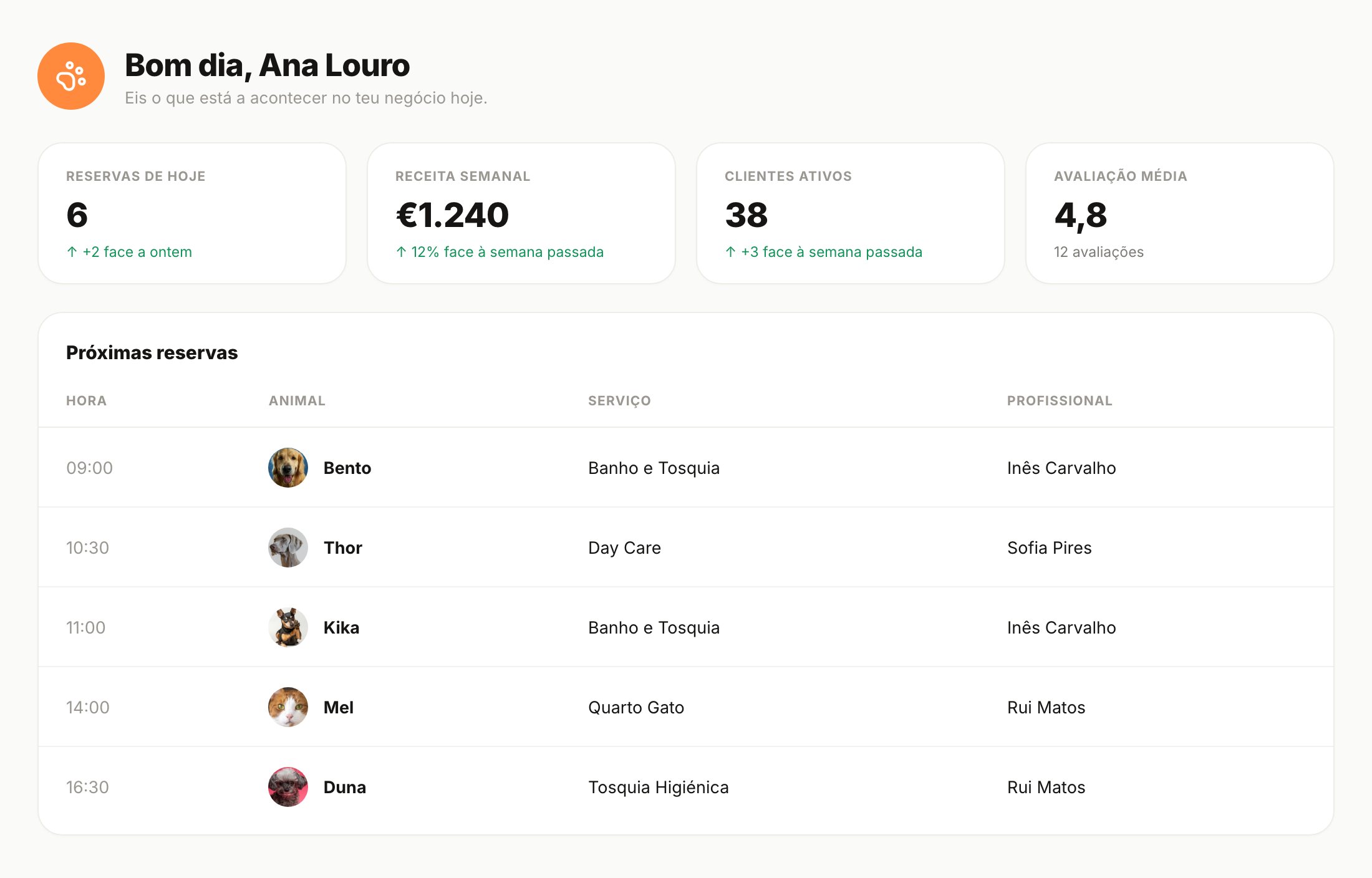Viewport: 1372px width, 878px height.
Task: Open Thor's dog avatar photo
Action: pos(288,548)
